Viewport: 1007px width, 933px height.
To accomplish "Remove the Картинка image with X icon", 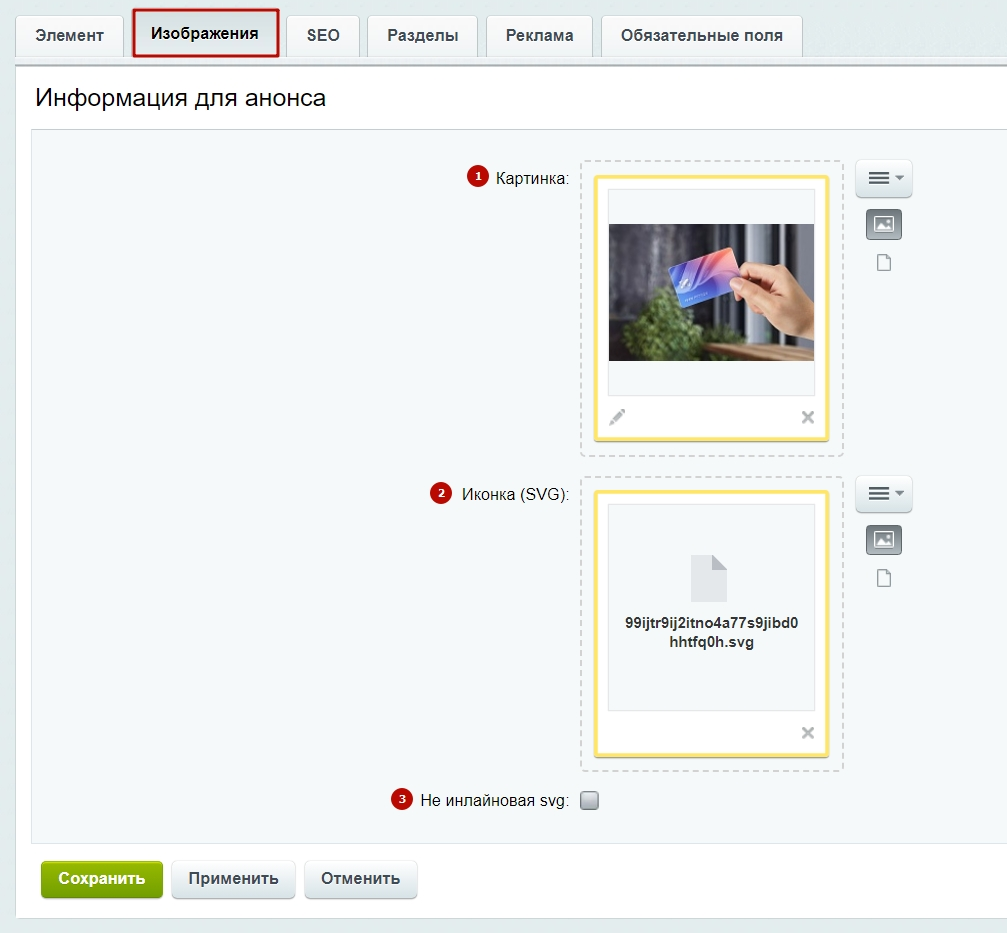I will (808, 417).
